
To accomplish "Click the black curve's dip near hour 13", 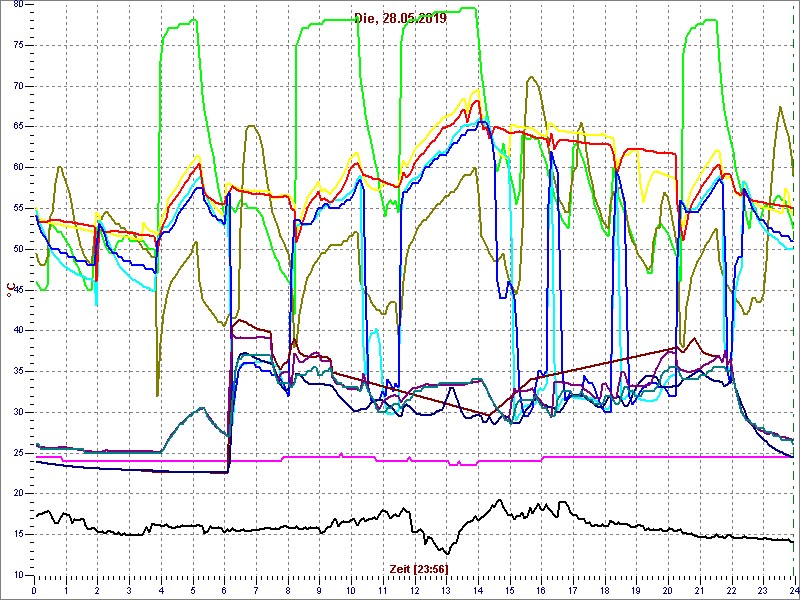I will (446, 552).
